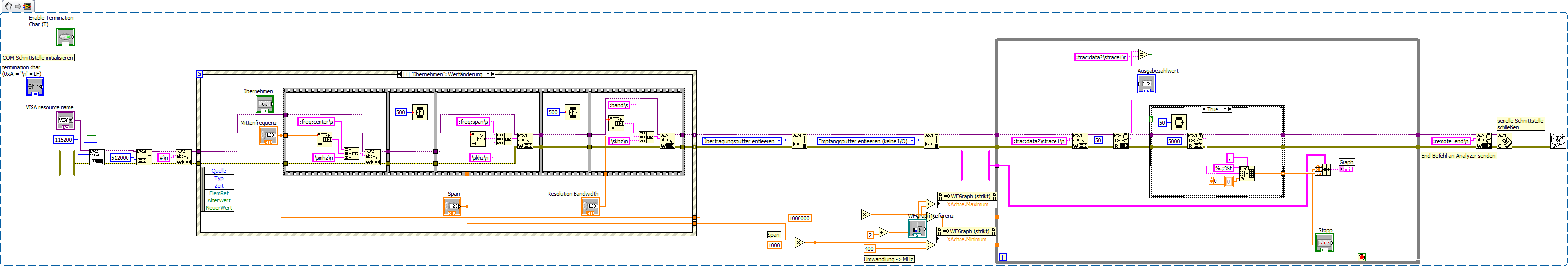Select the error handler node at far right
1568x266 pixels.
(1558, 141)
